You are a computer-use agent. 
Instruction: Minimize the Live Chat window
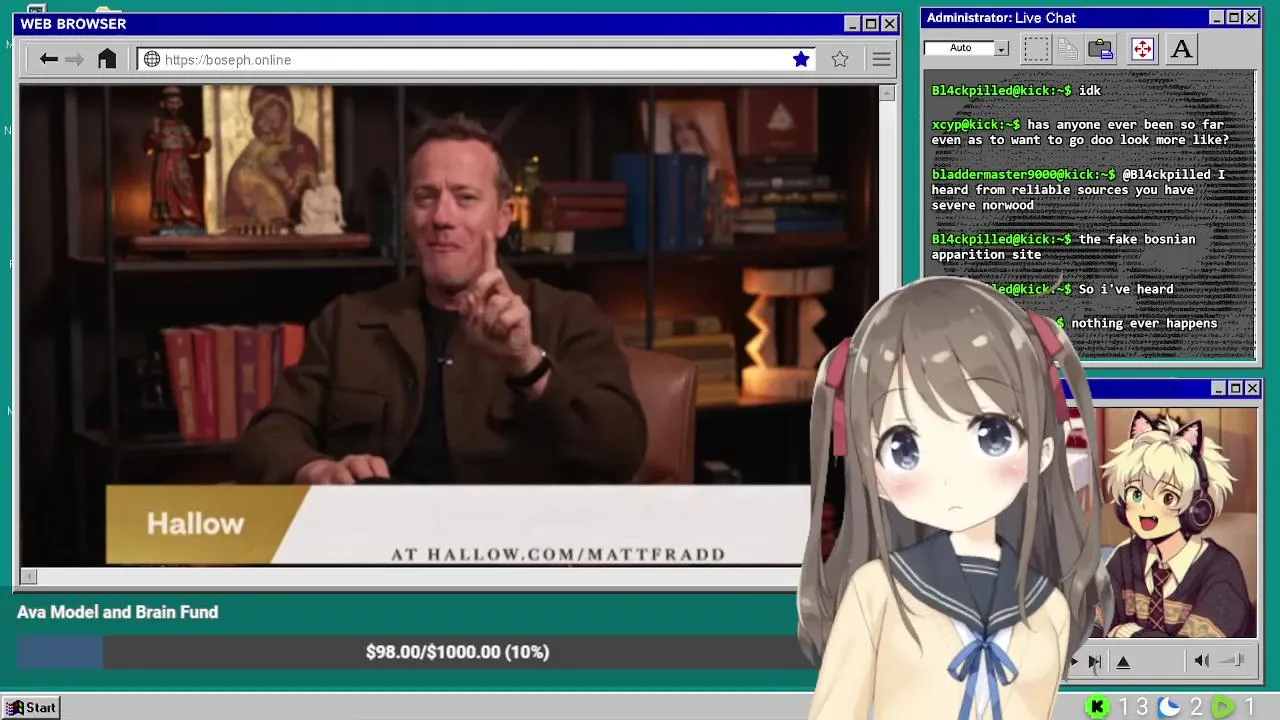click(x=1217, y=18)
